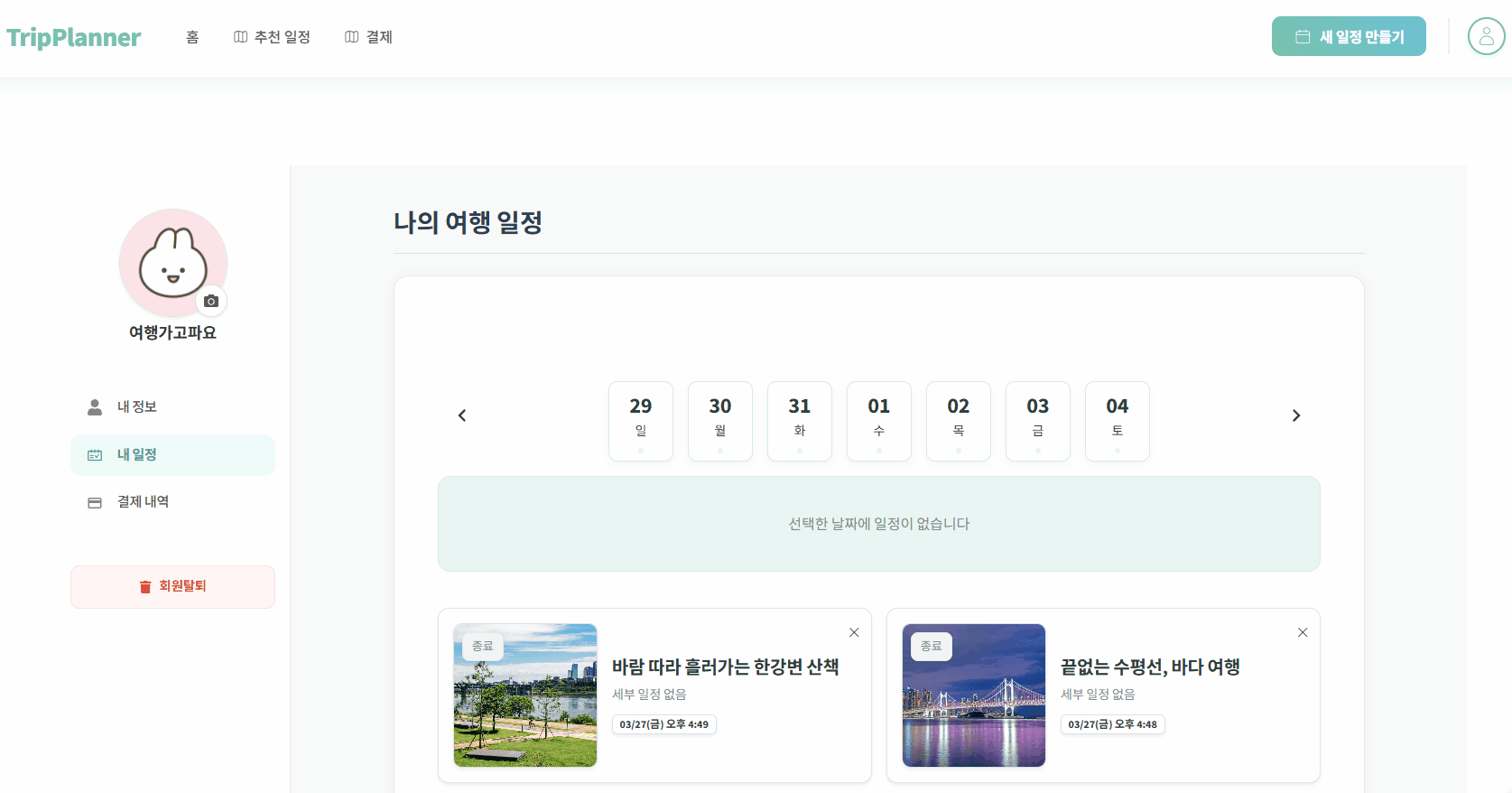Click the TripPlanner logo
The image size is (1512, 793).
(74, 37)
